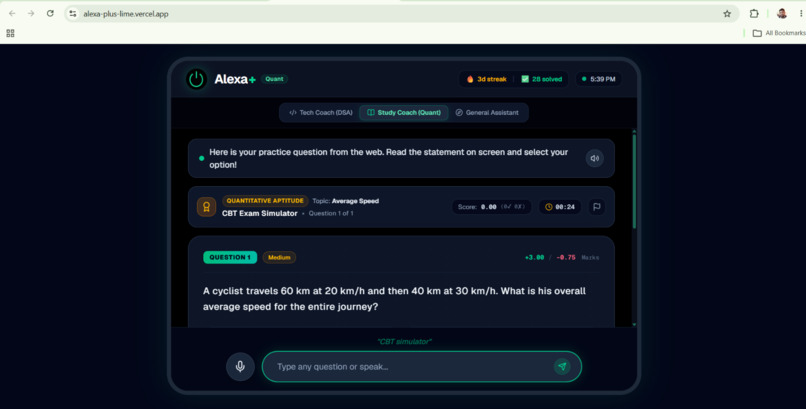The height and width of the screenshot is (409, 806).
Task: Click the microphone button to speak
Action: click(x=240, y=366)
